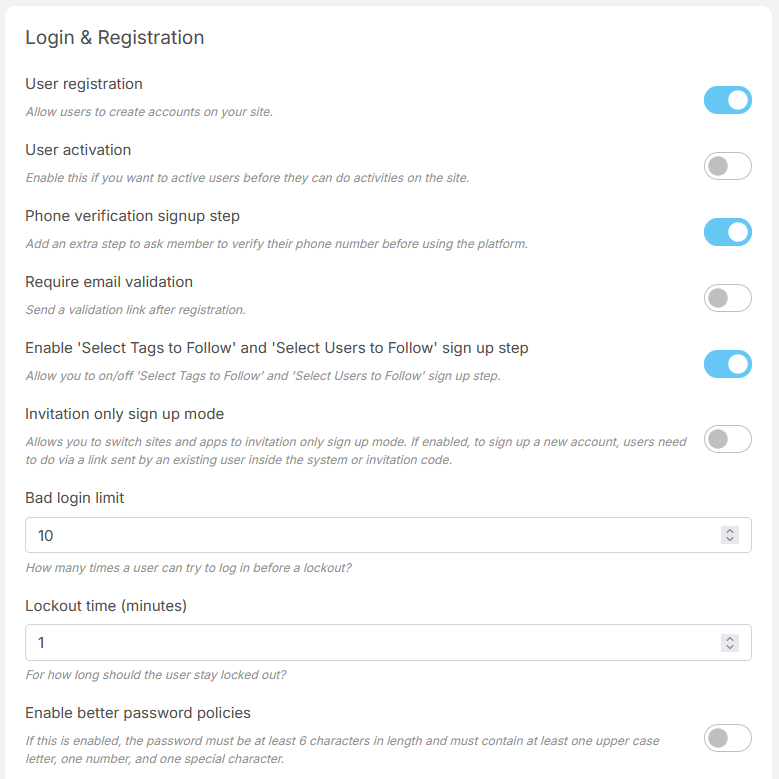Enable the User activation switch
The image size is (779, 779).
pos(727,166)
